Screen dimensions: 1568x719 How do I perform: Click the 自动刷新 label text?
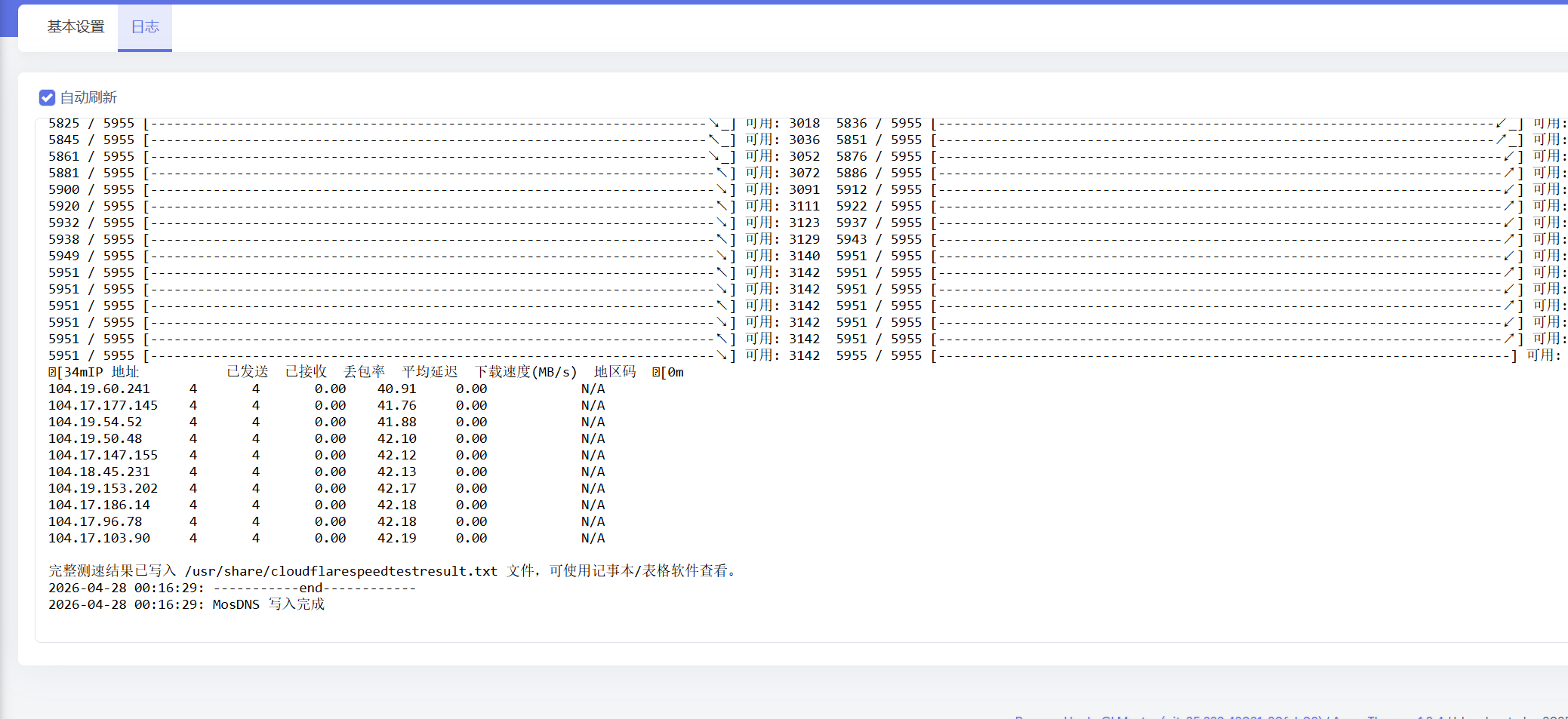(x=88, y=97)
